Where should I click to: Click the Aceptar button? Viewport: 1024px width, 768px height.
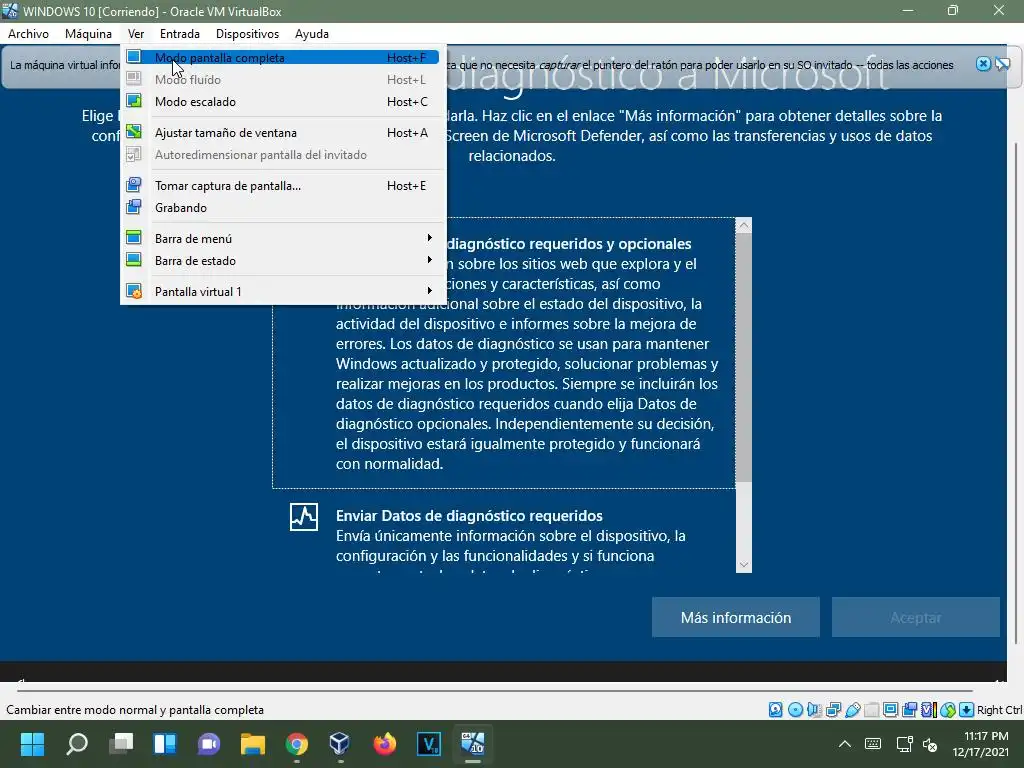tap(916, 617)
